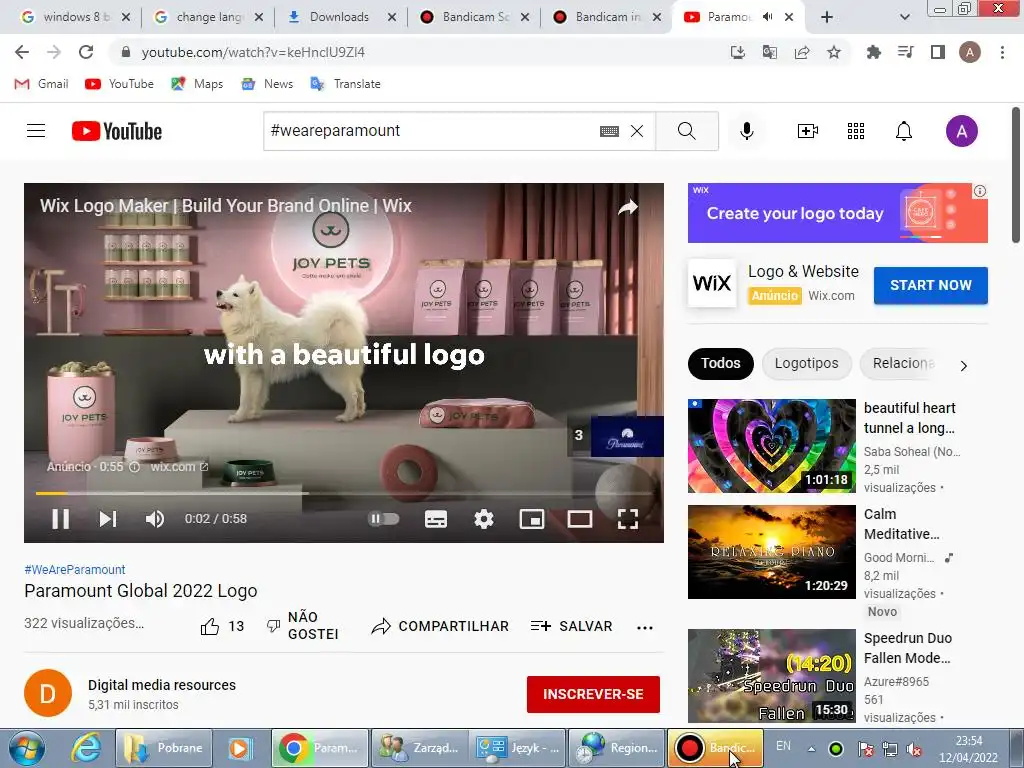1024x768 pixels.
Task: Go back in browser history
Action: click(x=22, y=52)
